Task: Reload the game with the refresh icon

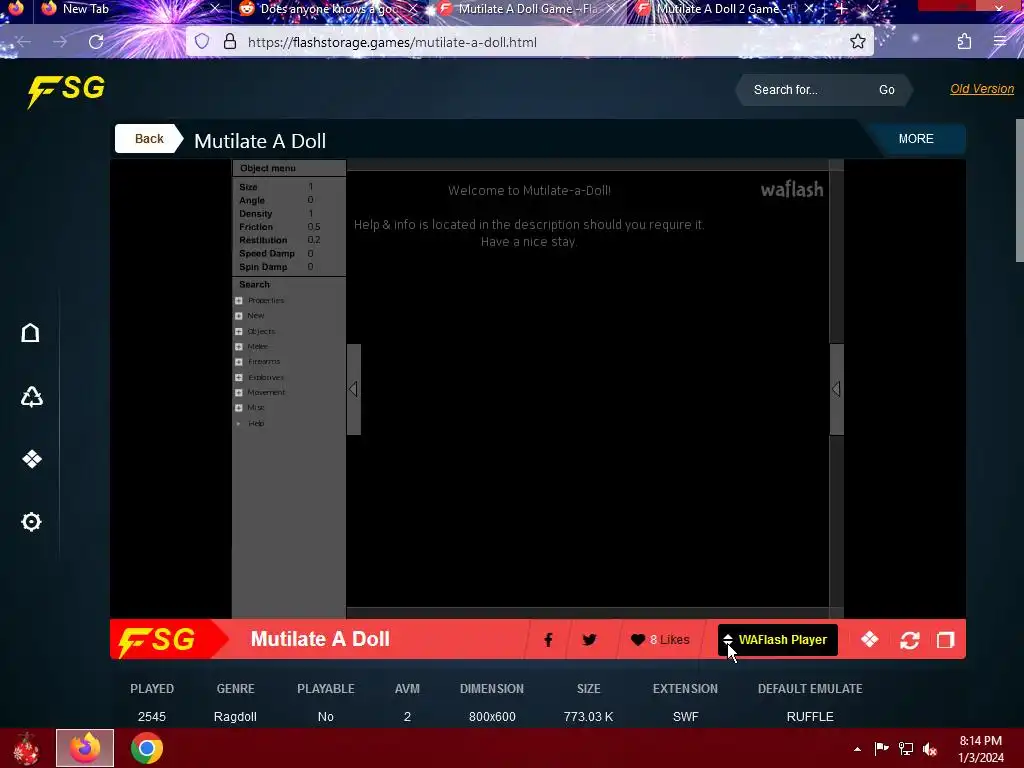Action: tap(910, 640)
